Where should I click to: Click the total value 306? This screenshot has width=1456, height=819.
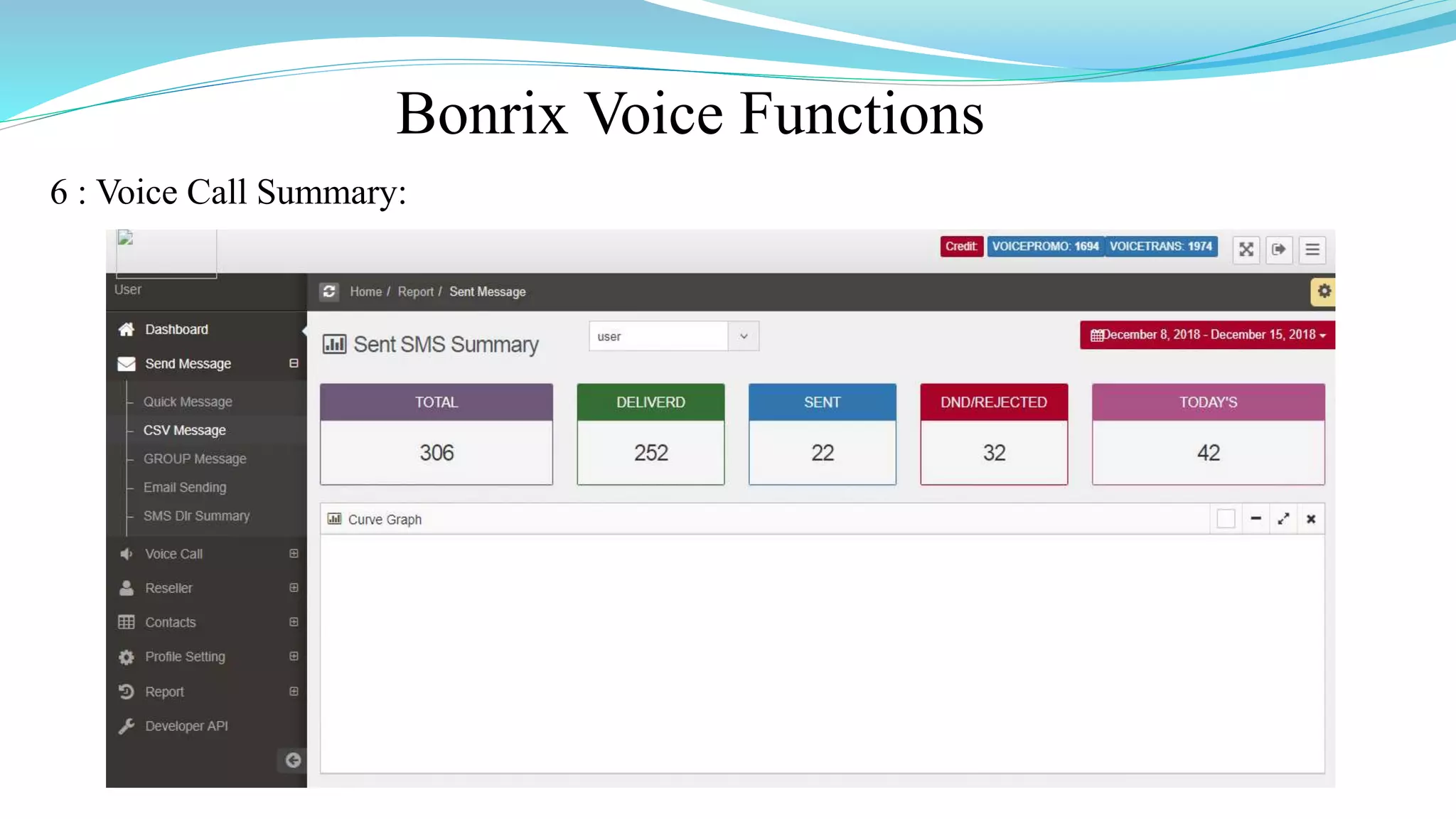437,453
